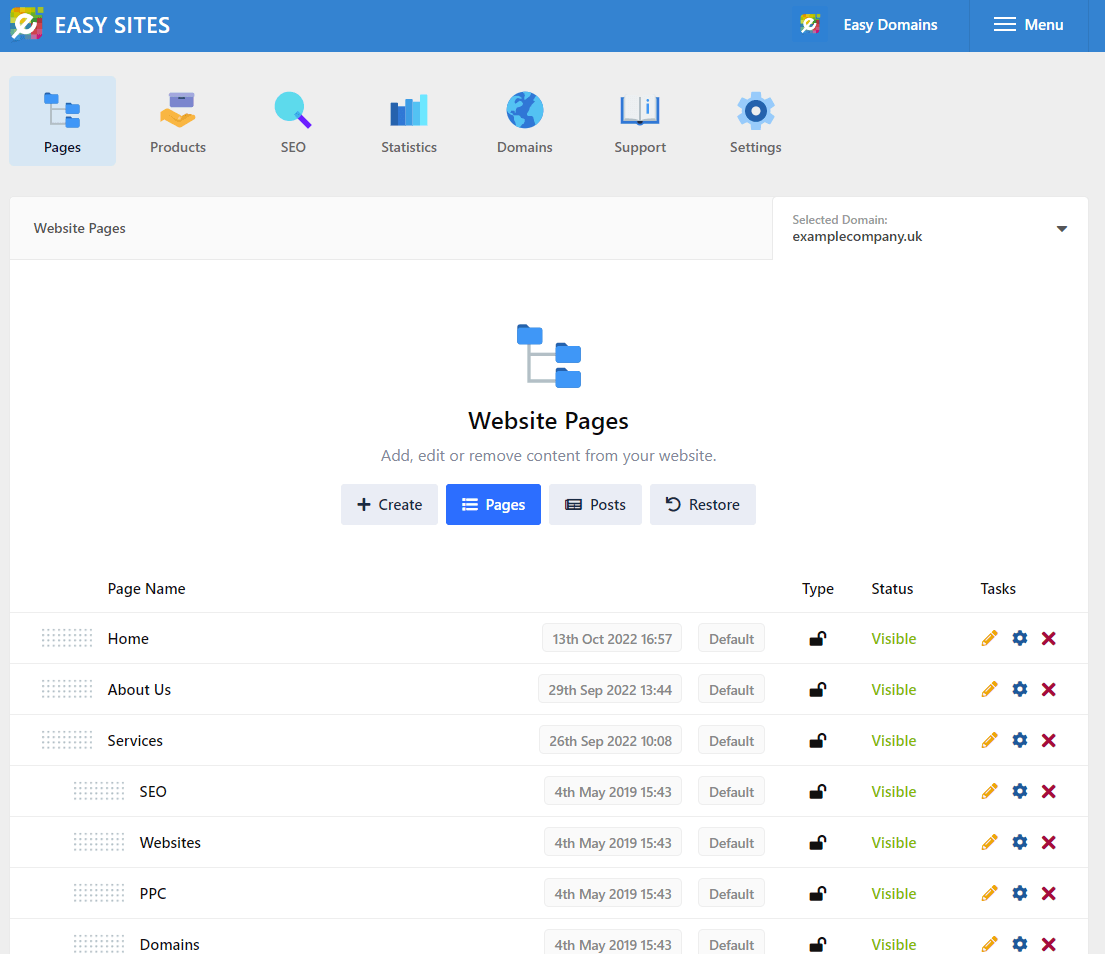Select the Pages list button
This screenshot has width=1105, height=954.
click(493, 504)
